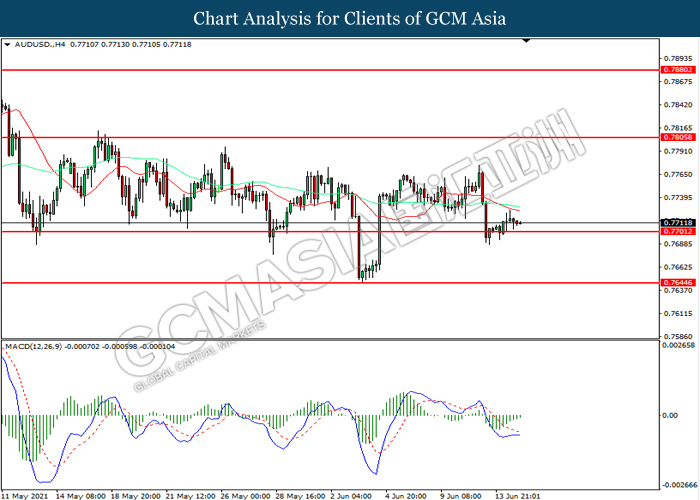Select the 0.76446 red price label

click(677, 283)
